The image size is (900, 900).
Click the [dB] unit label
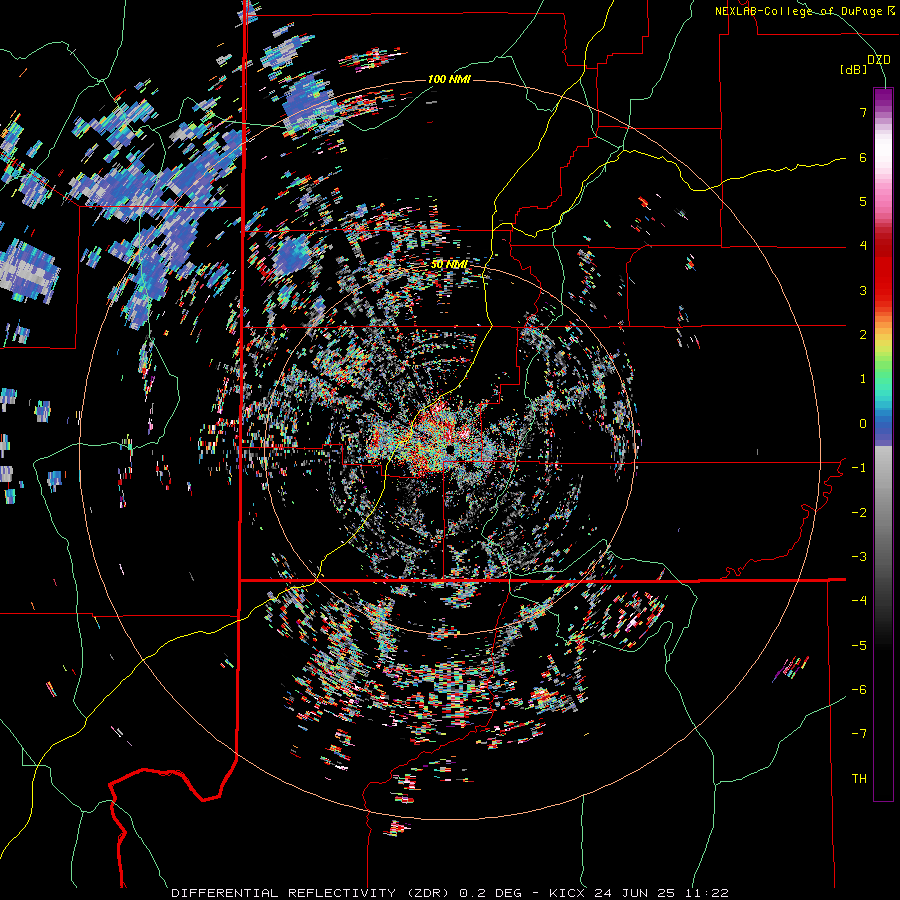pos(853,70)
